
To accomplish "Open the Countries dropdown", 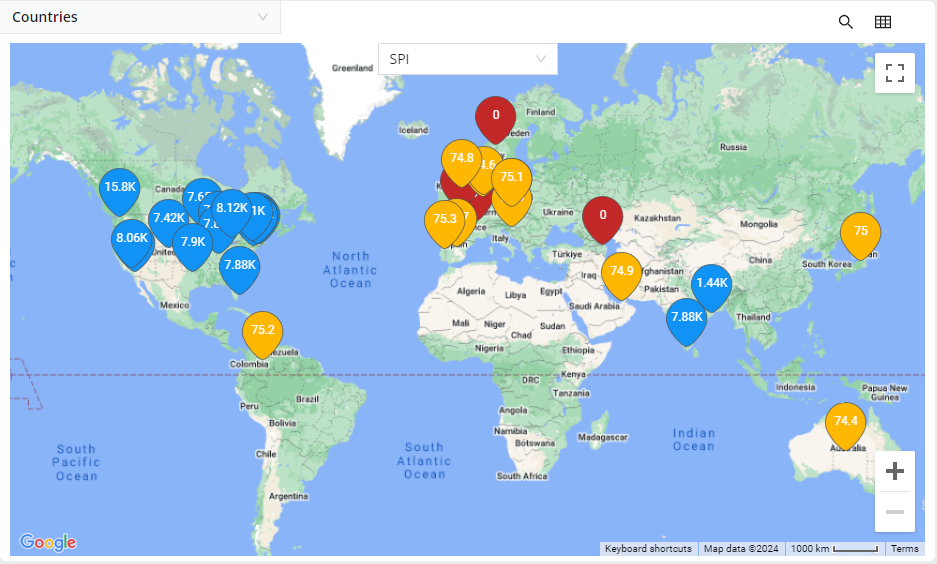I will tap(140, 17).
